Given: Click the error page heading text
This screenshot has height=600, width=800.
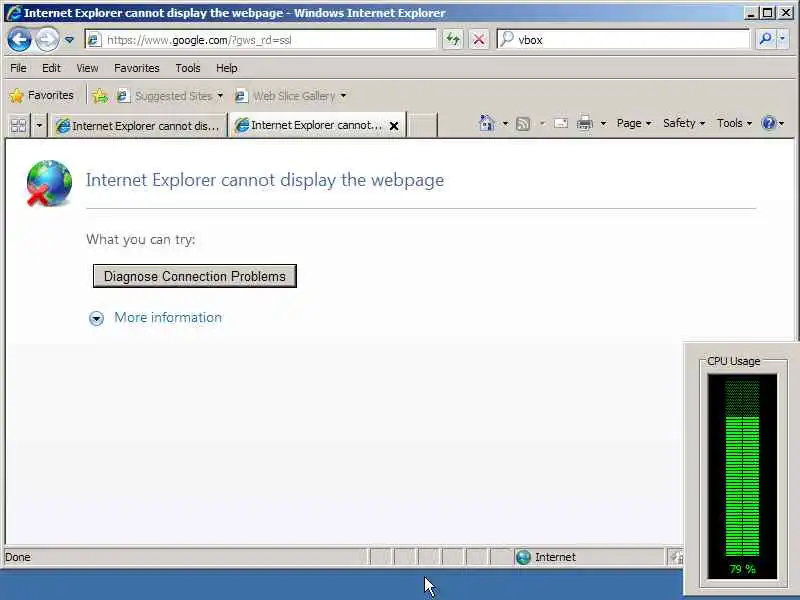Looking at the screenshot, I should coord(265,180).
